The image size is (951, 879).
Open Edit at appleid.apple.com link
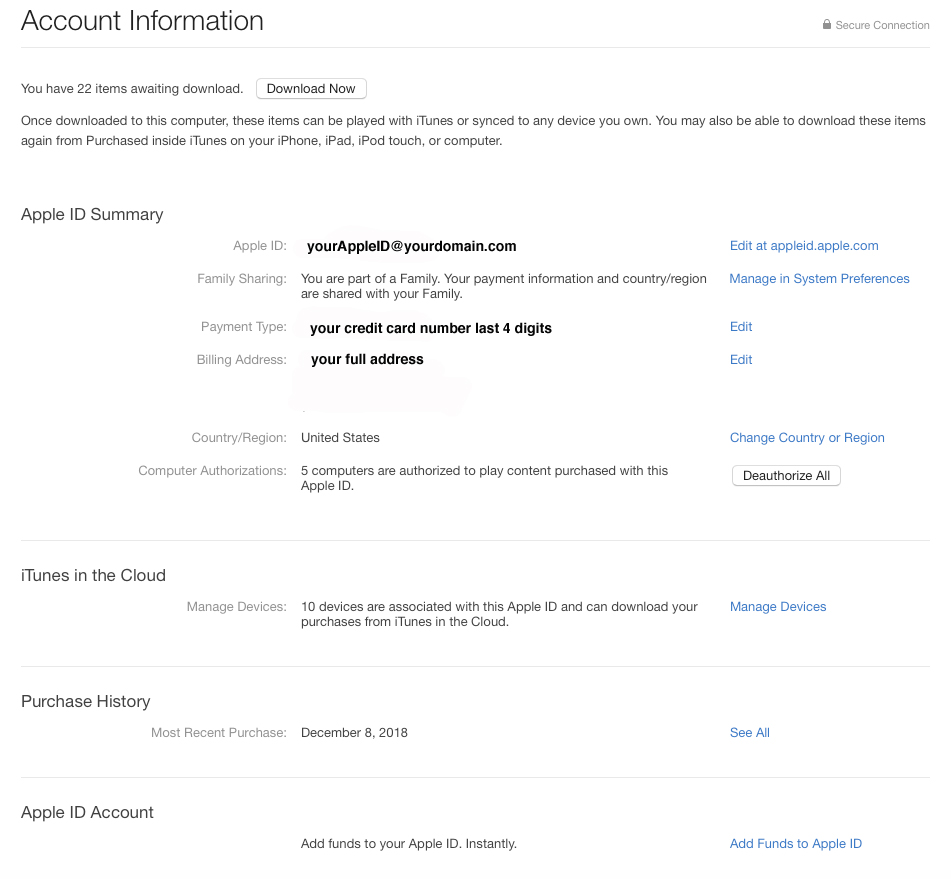[803, 245]
